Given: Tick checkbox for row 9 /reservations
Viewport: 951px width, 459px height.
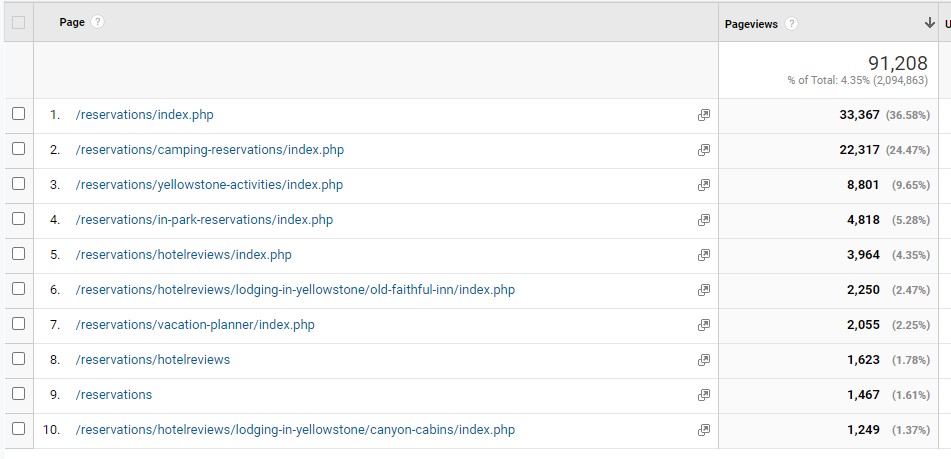Looking at the screenshot, I should pos(18,395).
